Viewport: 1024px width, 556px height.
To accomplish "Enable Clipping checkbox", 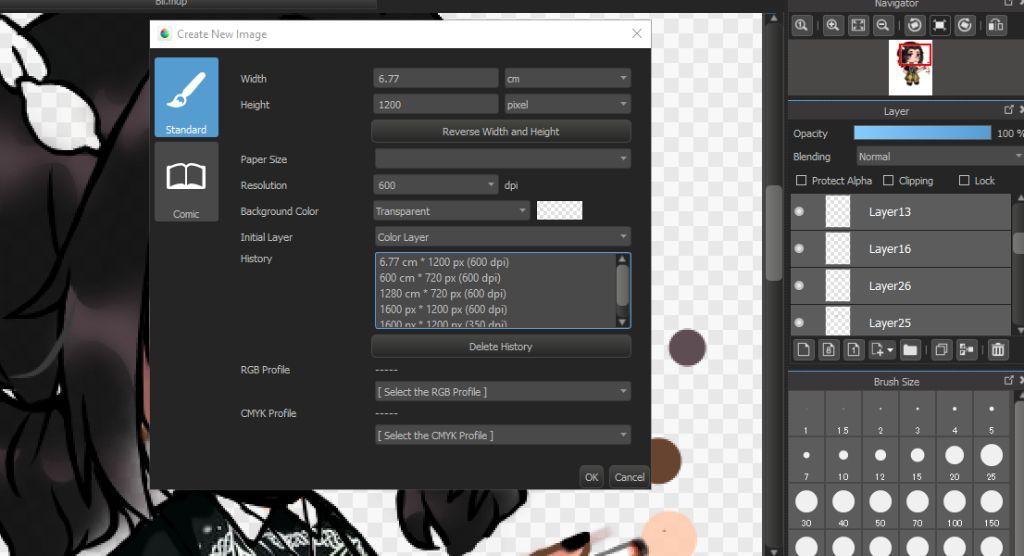I will click(x=888, y=180).
